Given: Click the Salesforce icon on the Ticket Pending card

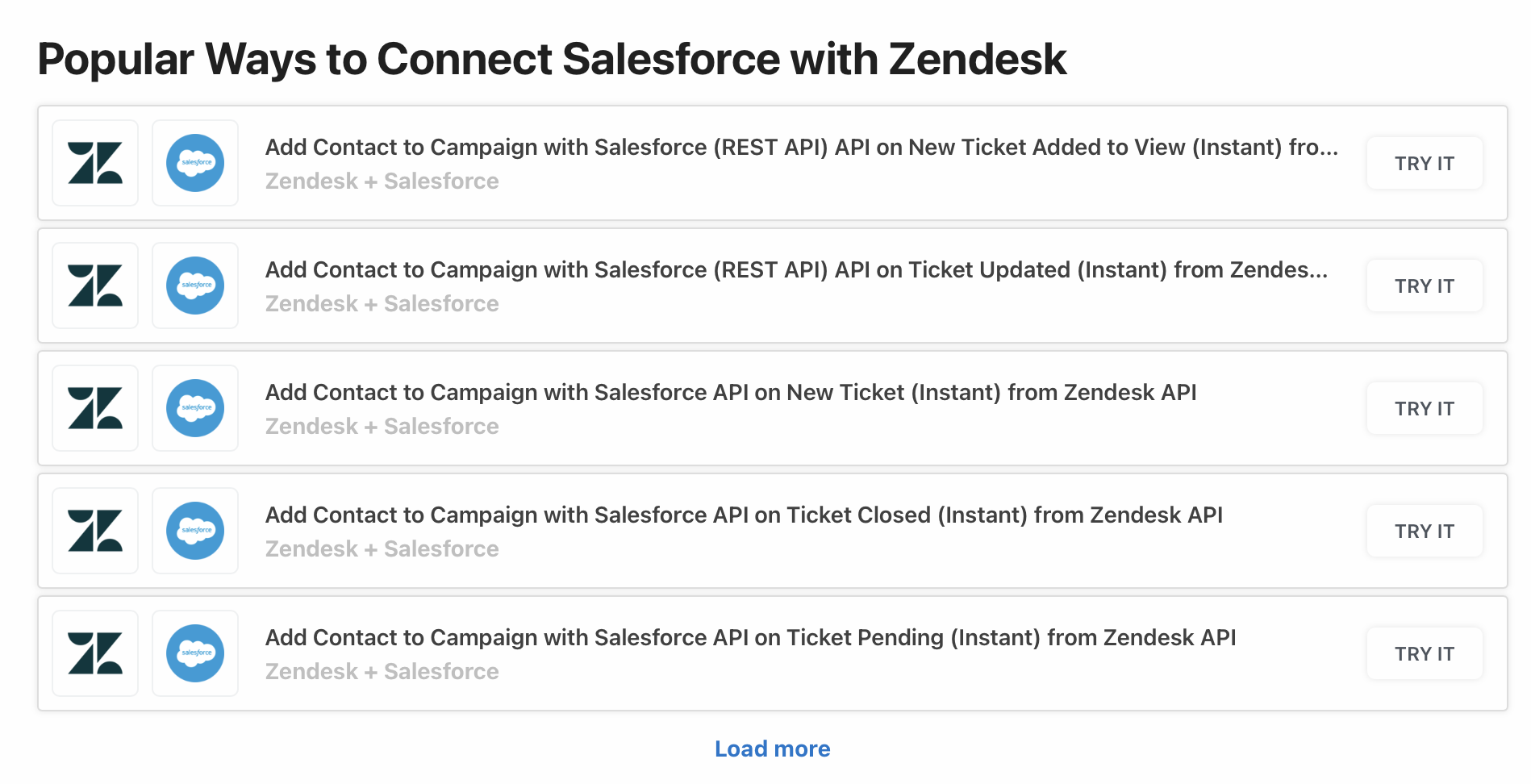Looking at the screenshot, I should [194, 653].
